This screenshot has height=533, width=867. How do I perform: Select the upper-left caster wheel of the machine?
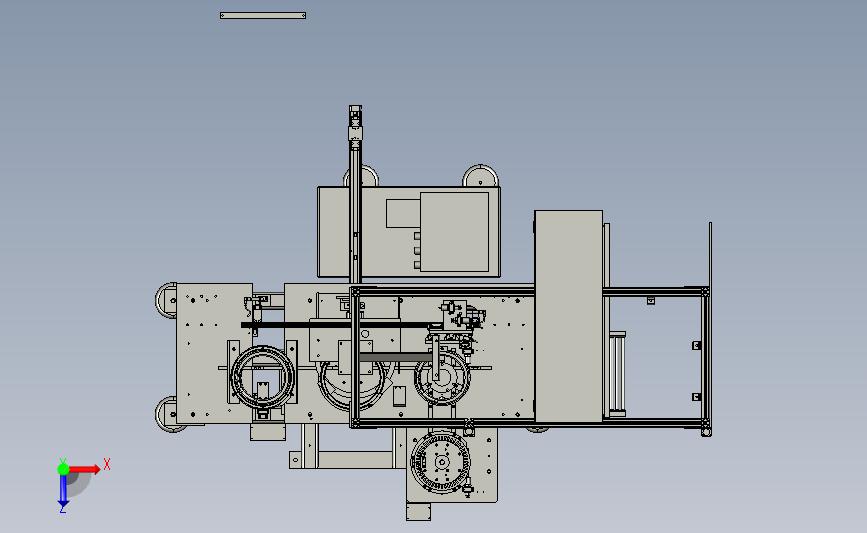click(165, 300)
